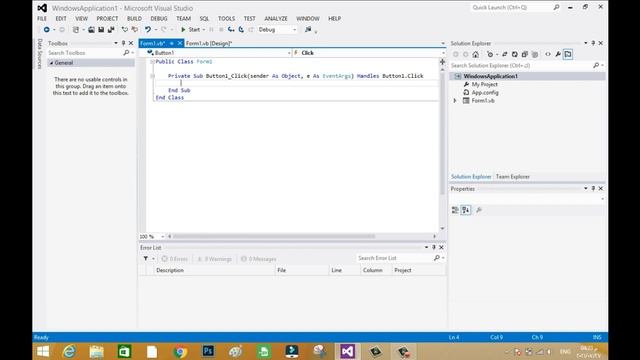Select My Project in Solution Explorer
This screenshot has height=360, width=640.
(484, 84)
